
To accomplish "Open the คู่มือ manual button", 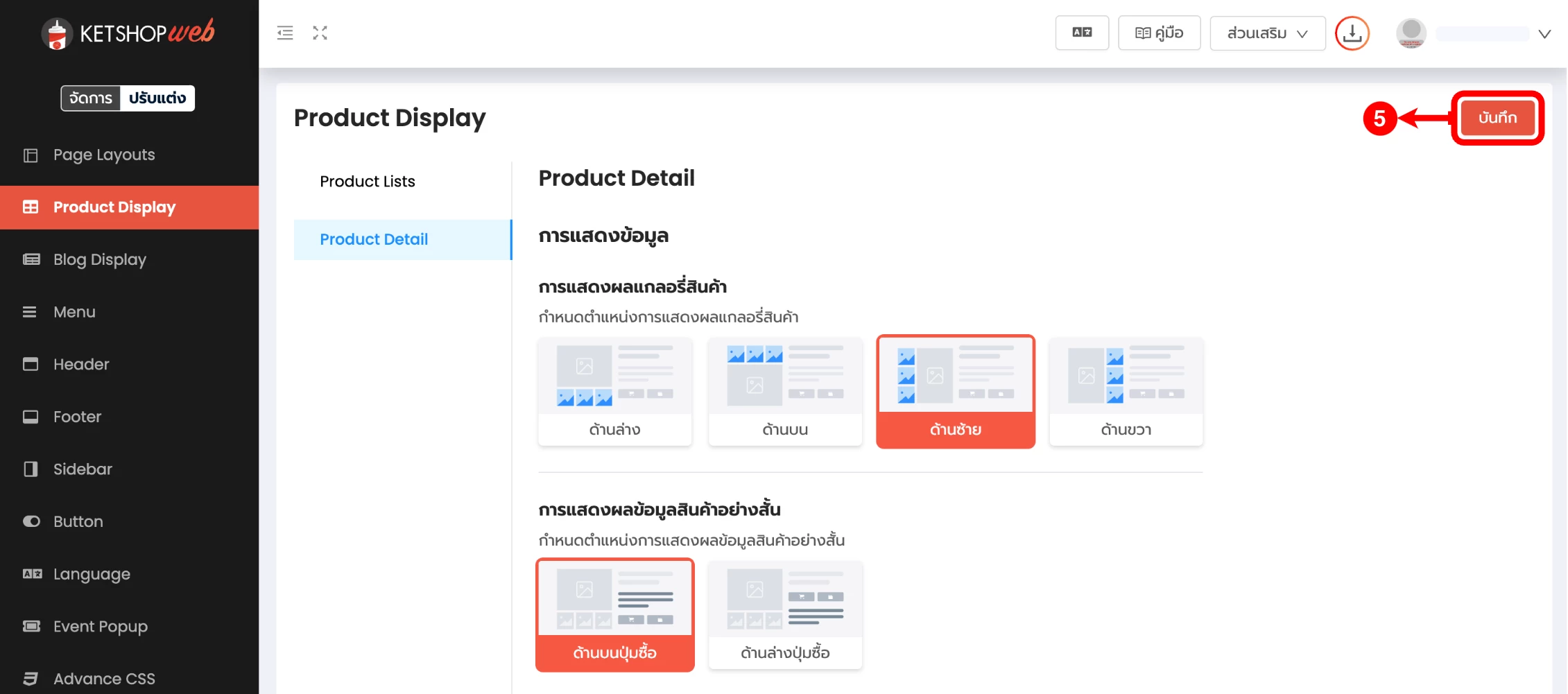I will (x=1159, y=33).
